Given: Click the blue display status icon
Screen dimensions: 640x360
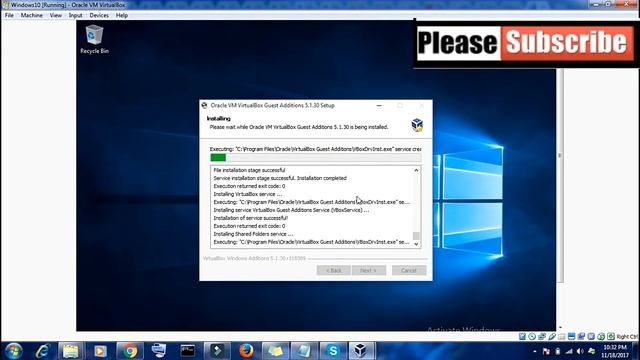Looking at the screenshot, I should [571, 336].
